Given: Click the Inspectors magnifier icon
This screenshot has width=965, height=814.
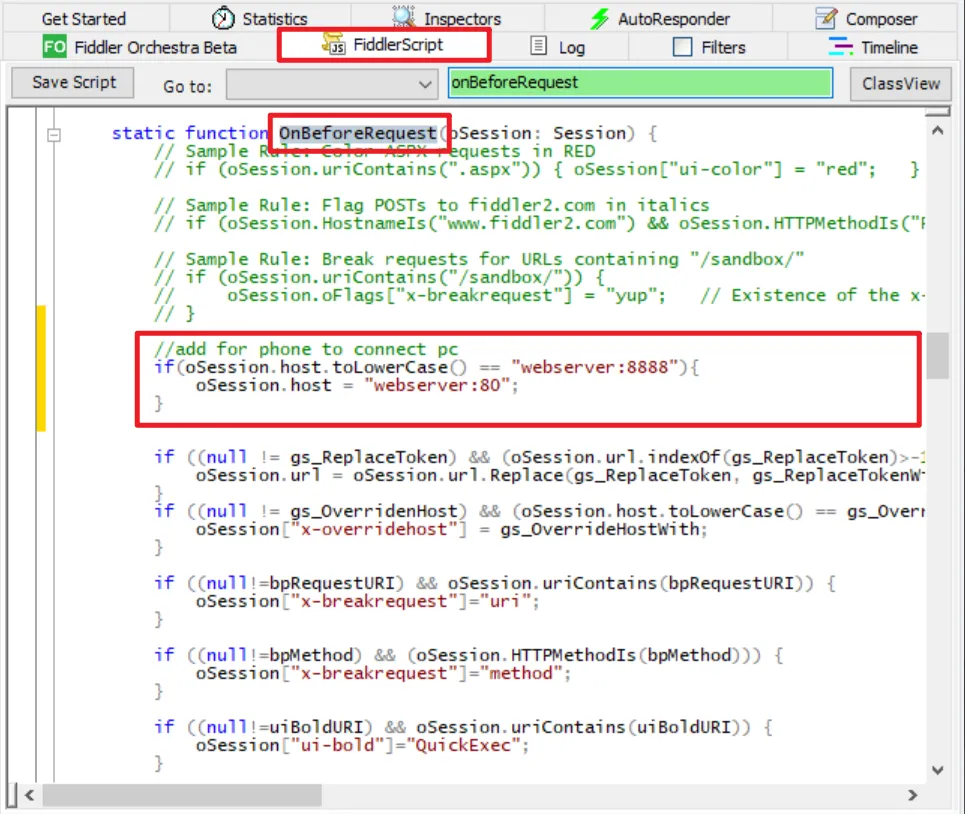Looking at the screenshot, I should click(x=404, y=17).
